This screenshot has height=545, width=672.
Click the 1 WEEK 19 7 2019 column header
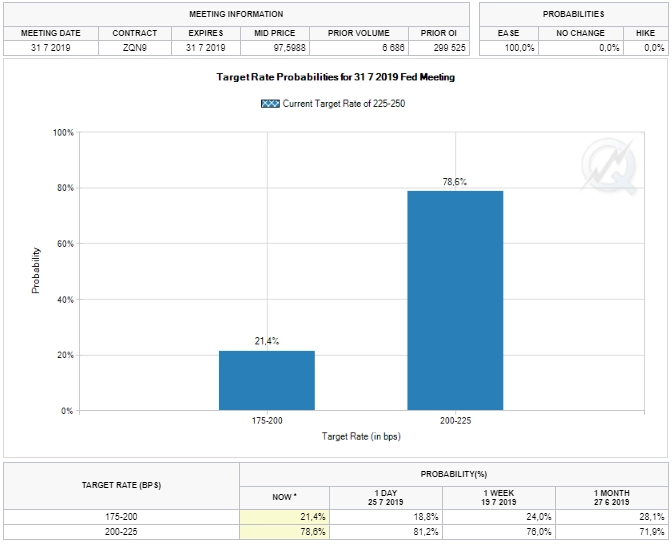click(499, 497)
